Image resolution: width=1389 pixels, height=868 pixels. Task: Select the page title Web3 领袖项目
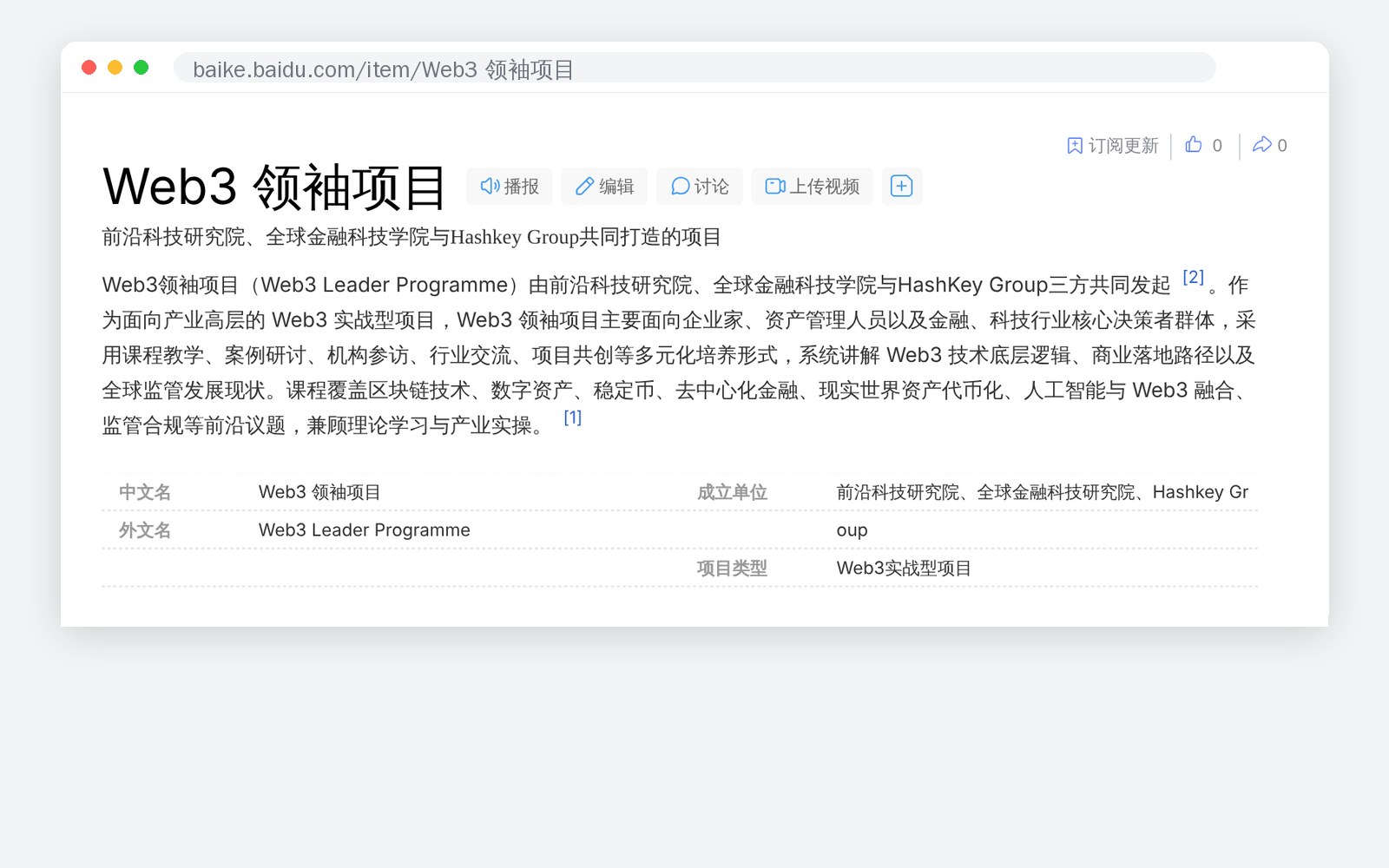pos(274,187)
